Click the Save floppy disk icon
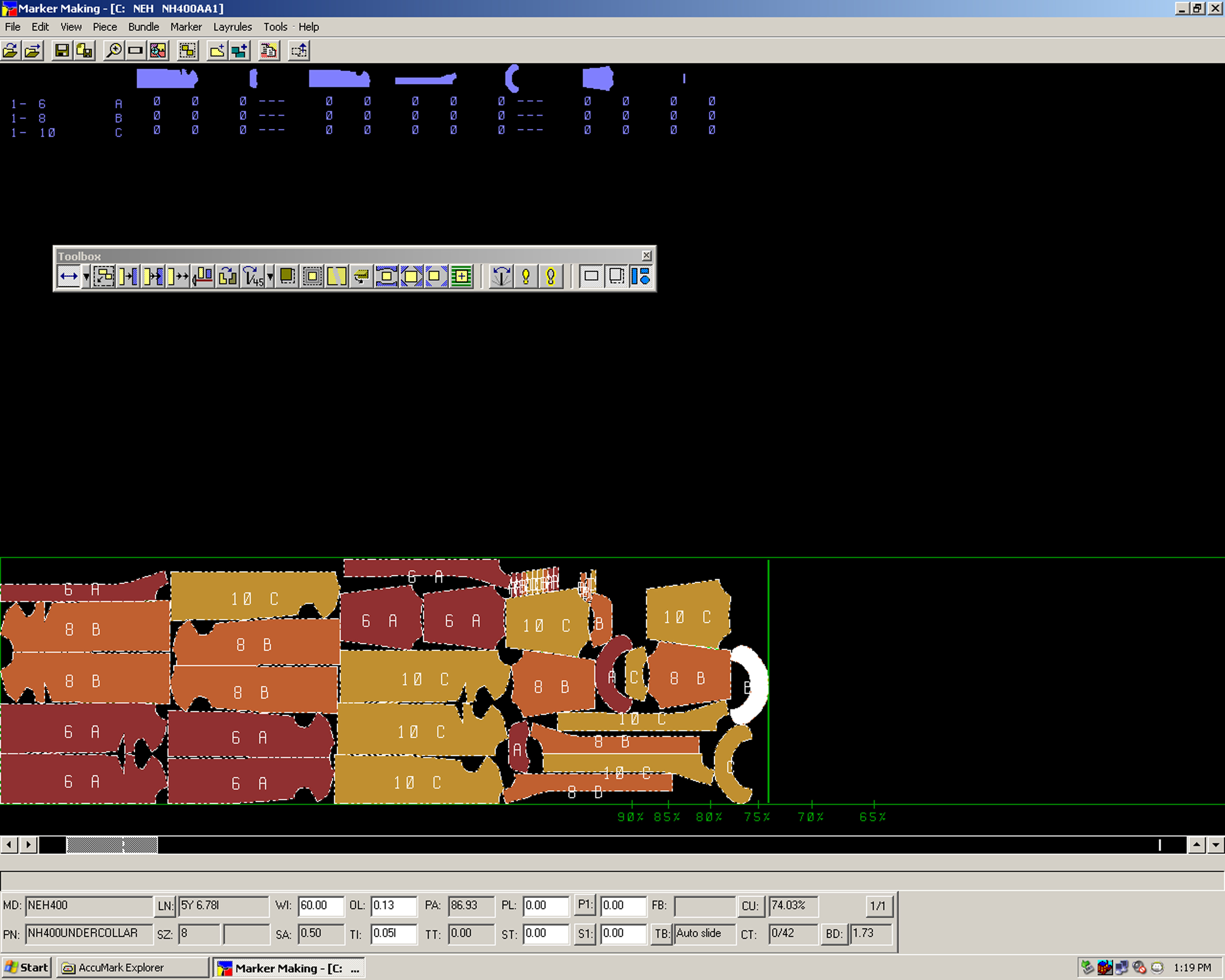 click(62, 51)
